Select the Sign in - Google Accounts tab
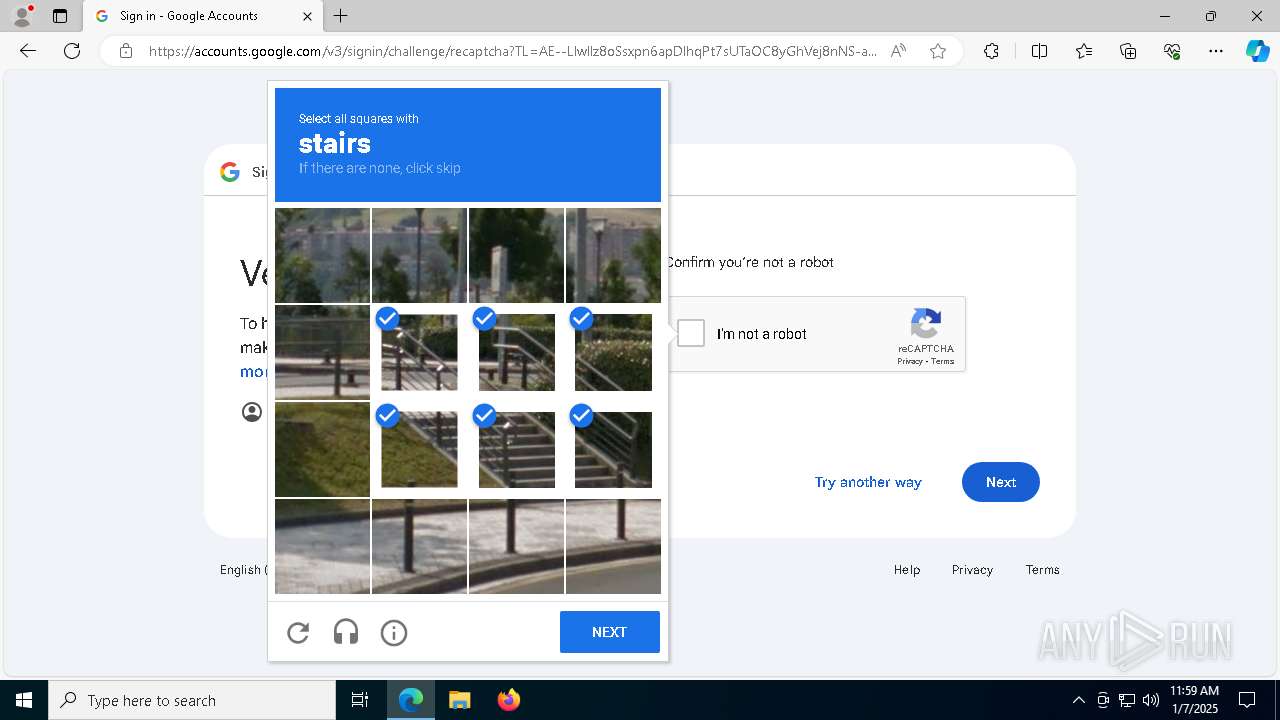 tap(202, 16)
